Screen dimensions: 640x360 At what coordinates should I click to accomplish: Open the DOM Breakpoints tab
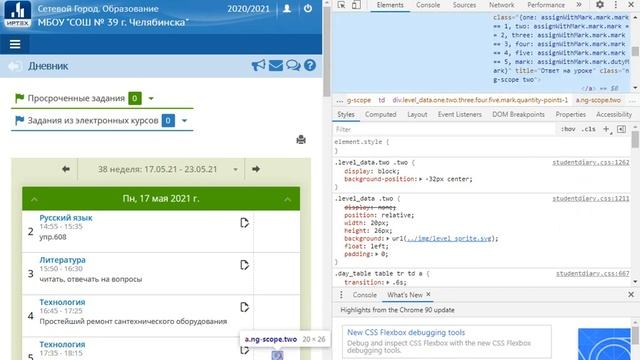click(x=518, y=115)
